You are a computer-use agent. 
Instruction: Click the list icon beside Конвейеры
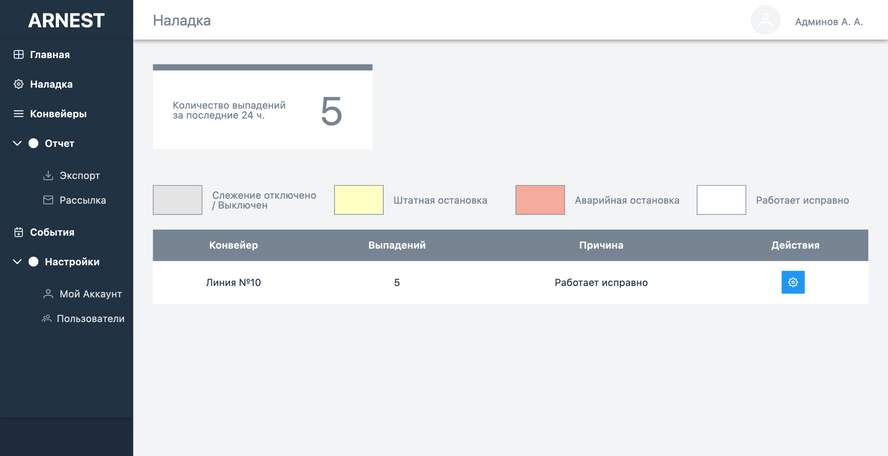point(19,114)
